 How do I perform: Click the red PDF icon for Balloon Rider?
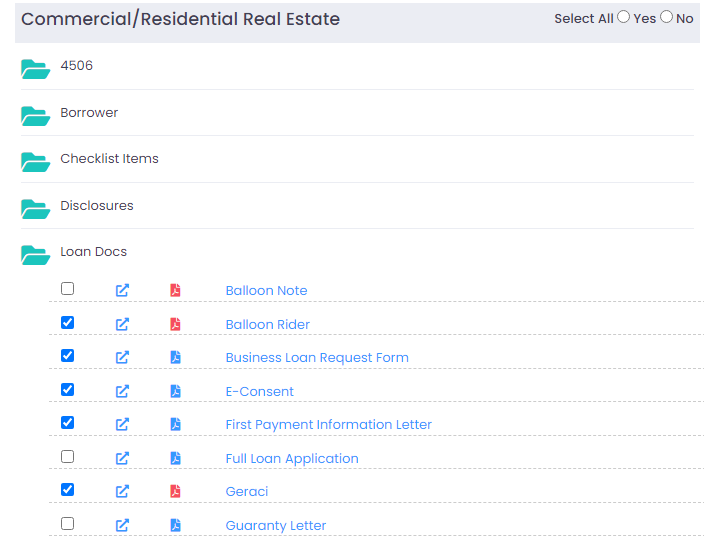point(176,324)
